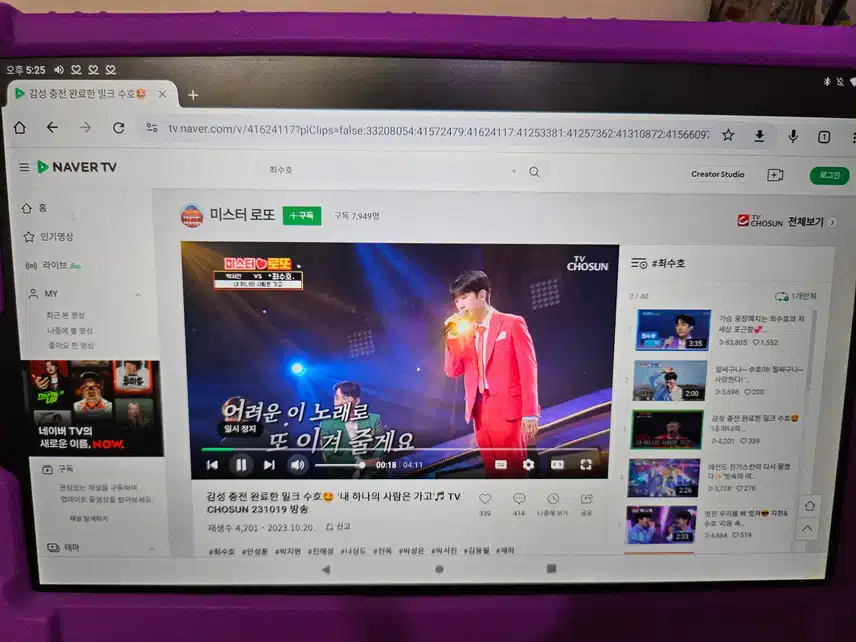Subscribe with the green +구독 button
The height and width of the screenshot is (642, 856).
coord(302,216)
